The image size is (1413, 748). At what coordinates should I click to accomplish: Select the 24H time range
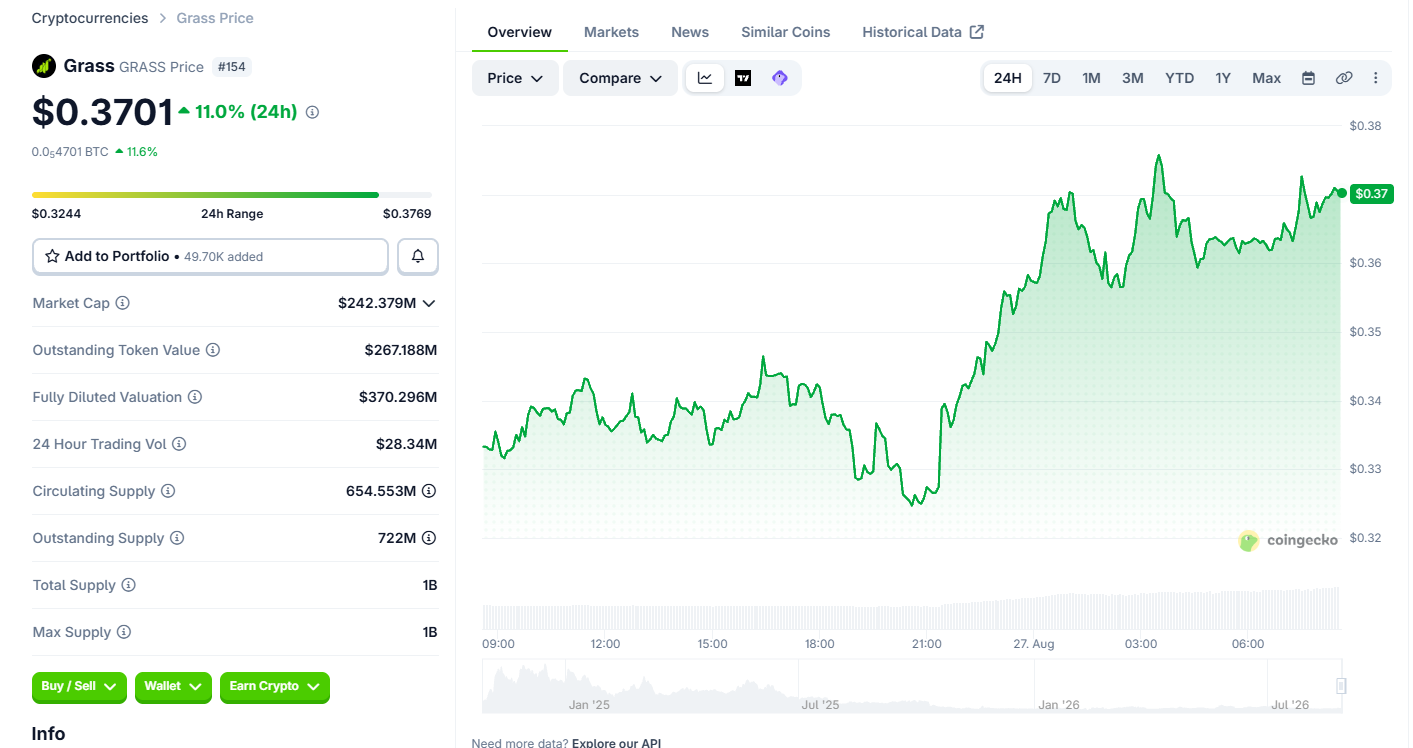tap(1008, 78)
